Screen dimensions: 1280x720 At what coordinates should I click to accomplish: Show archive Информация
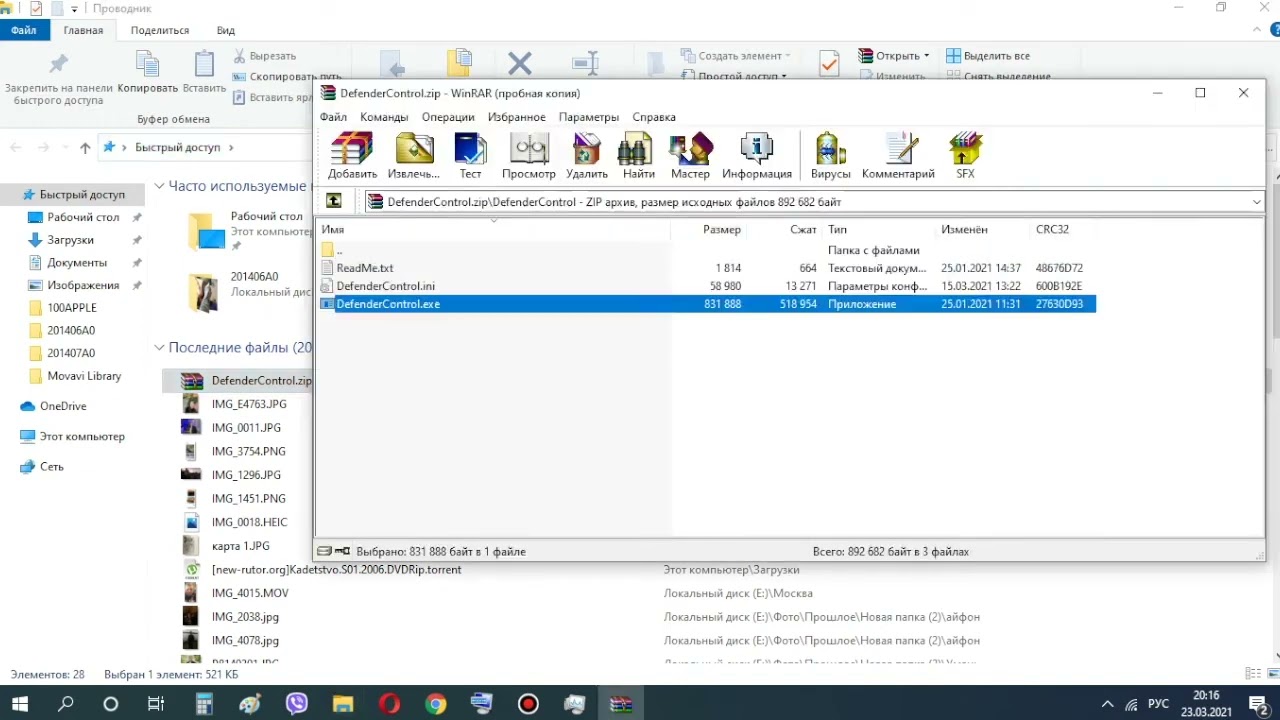point(757,156)
